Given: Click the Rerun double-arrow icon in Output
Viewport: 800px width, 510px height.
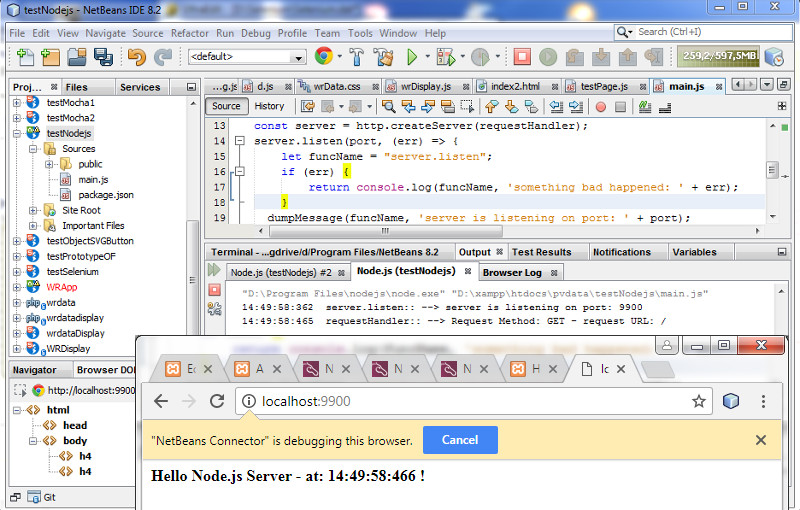Looking at the screenshot, I should click(214, 270).
